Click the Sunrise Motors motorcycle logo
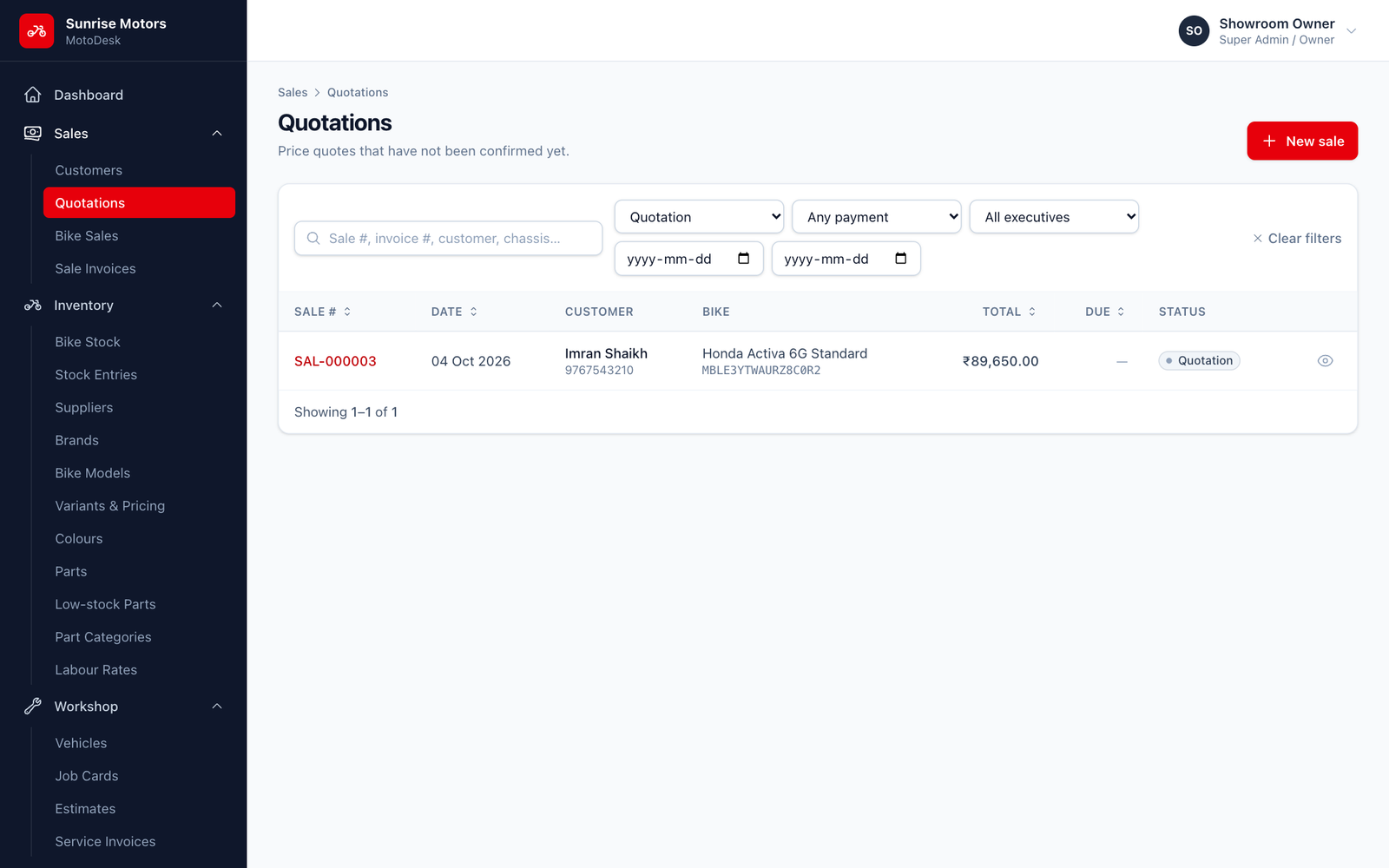This screenshot has height=868, width=1389. [x=36, y=31]
